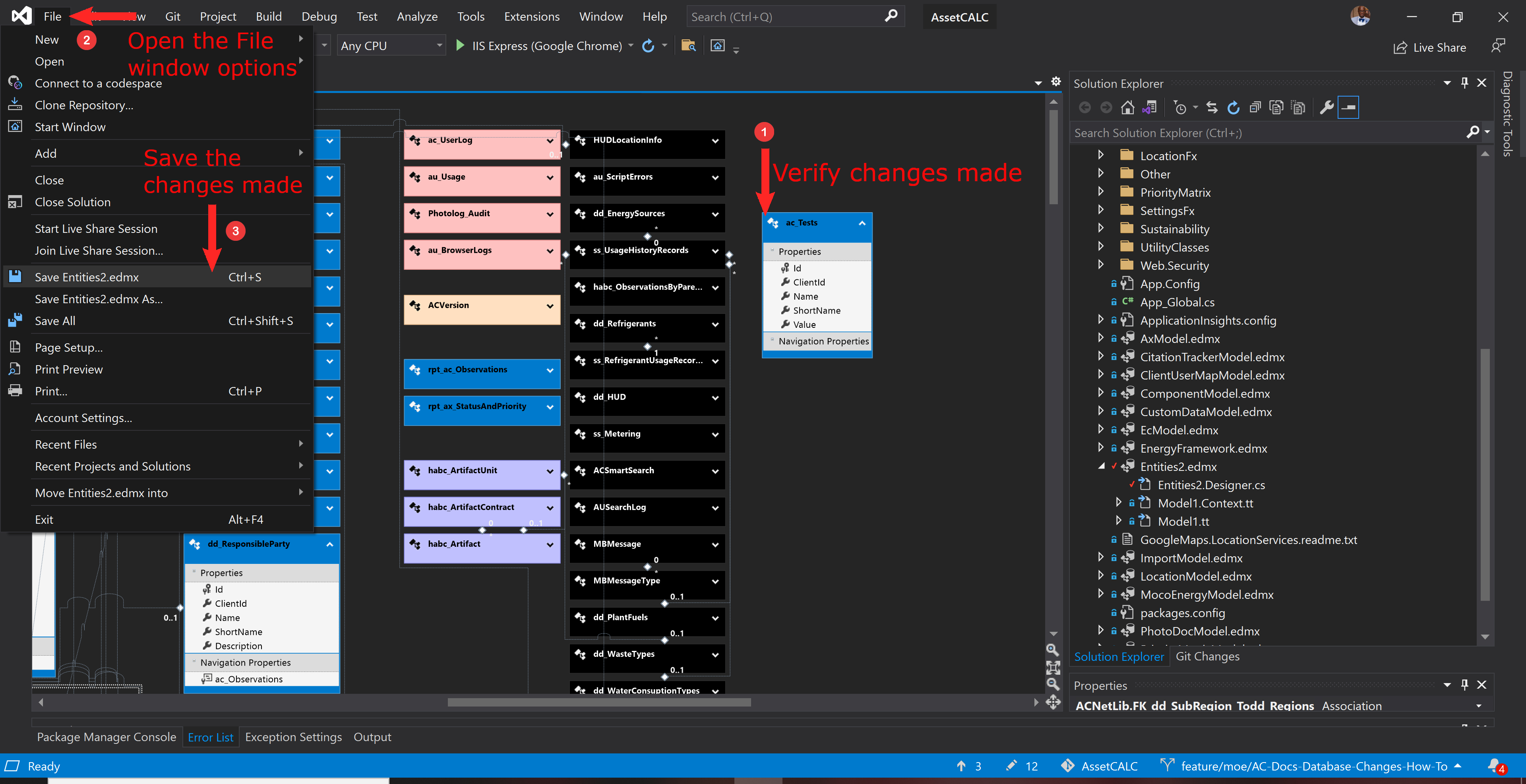Start IIS Express with the green play arrow

460,46
